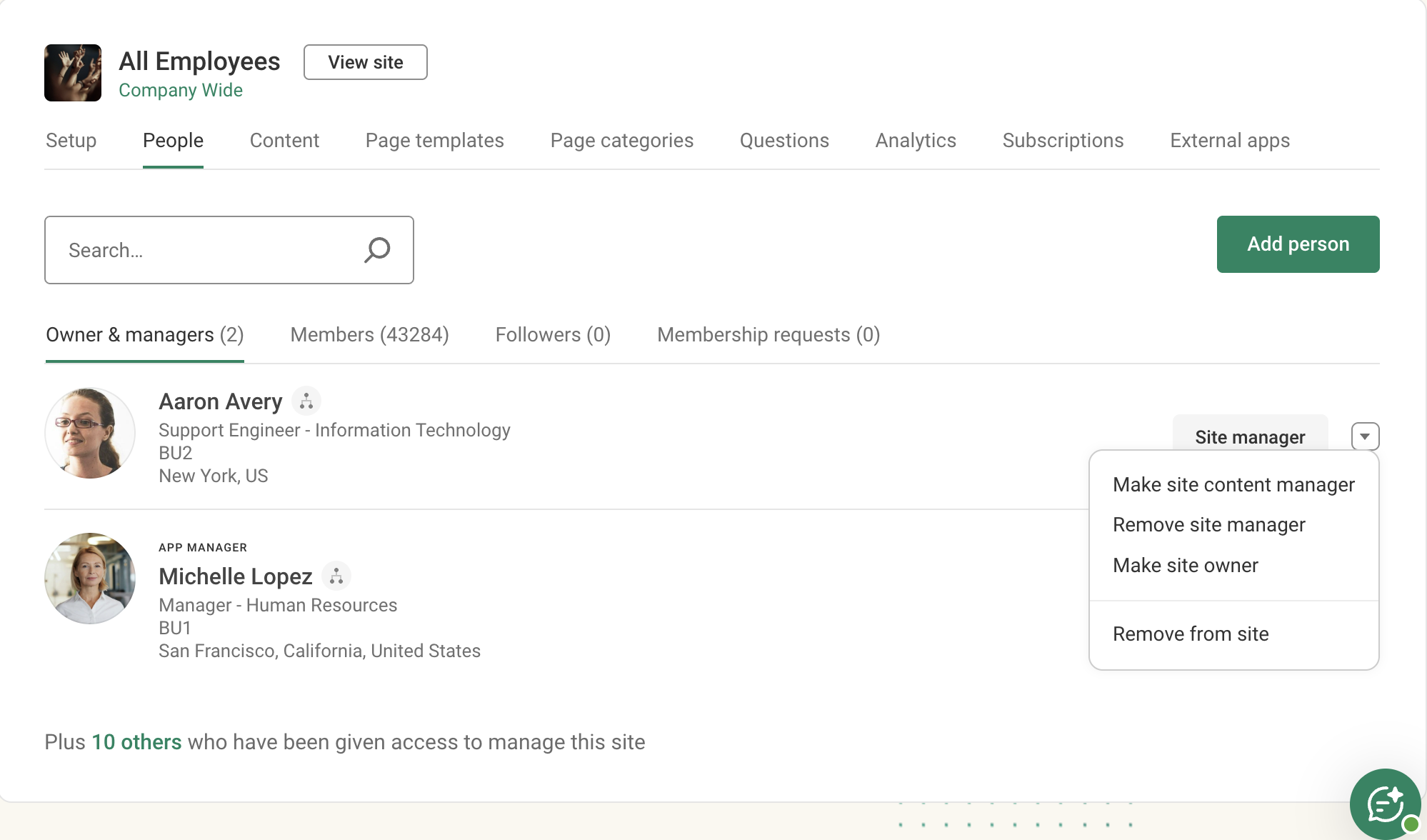Open Followers (0) list
Screen dimensions: 1427x840
pyautogui.click(x=552, y=334)
